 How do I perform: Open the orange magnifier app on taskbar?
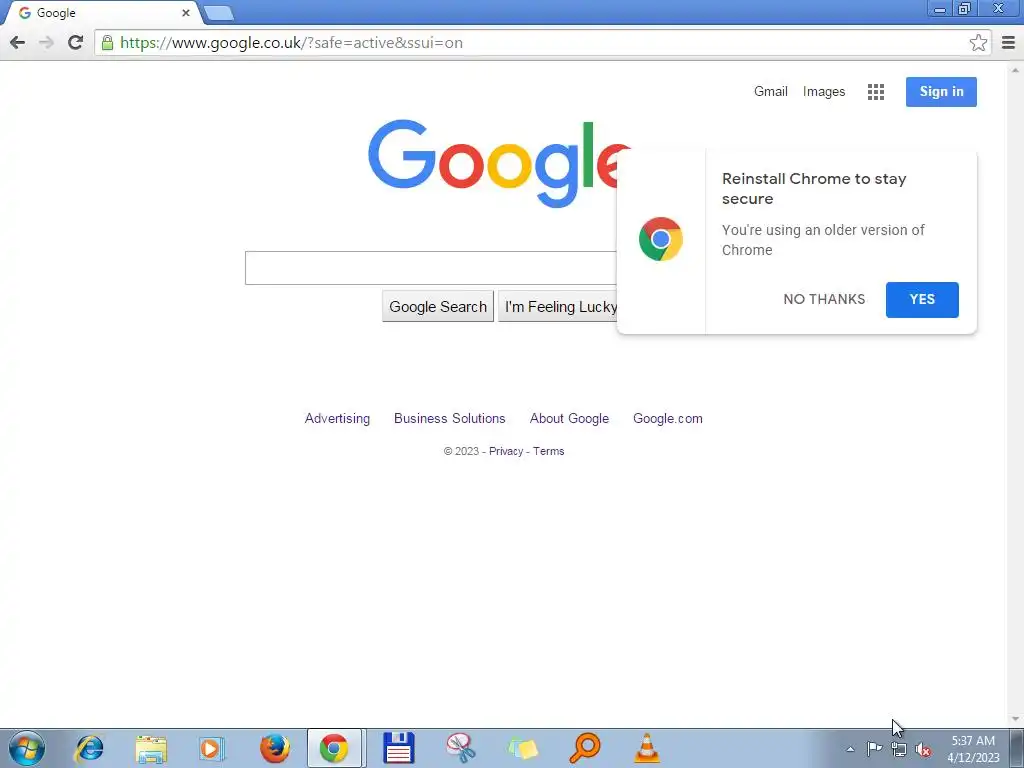pos(584,748)
